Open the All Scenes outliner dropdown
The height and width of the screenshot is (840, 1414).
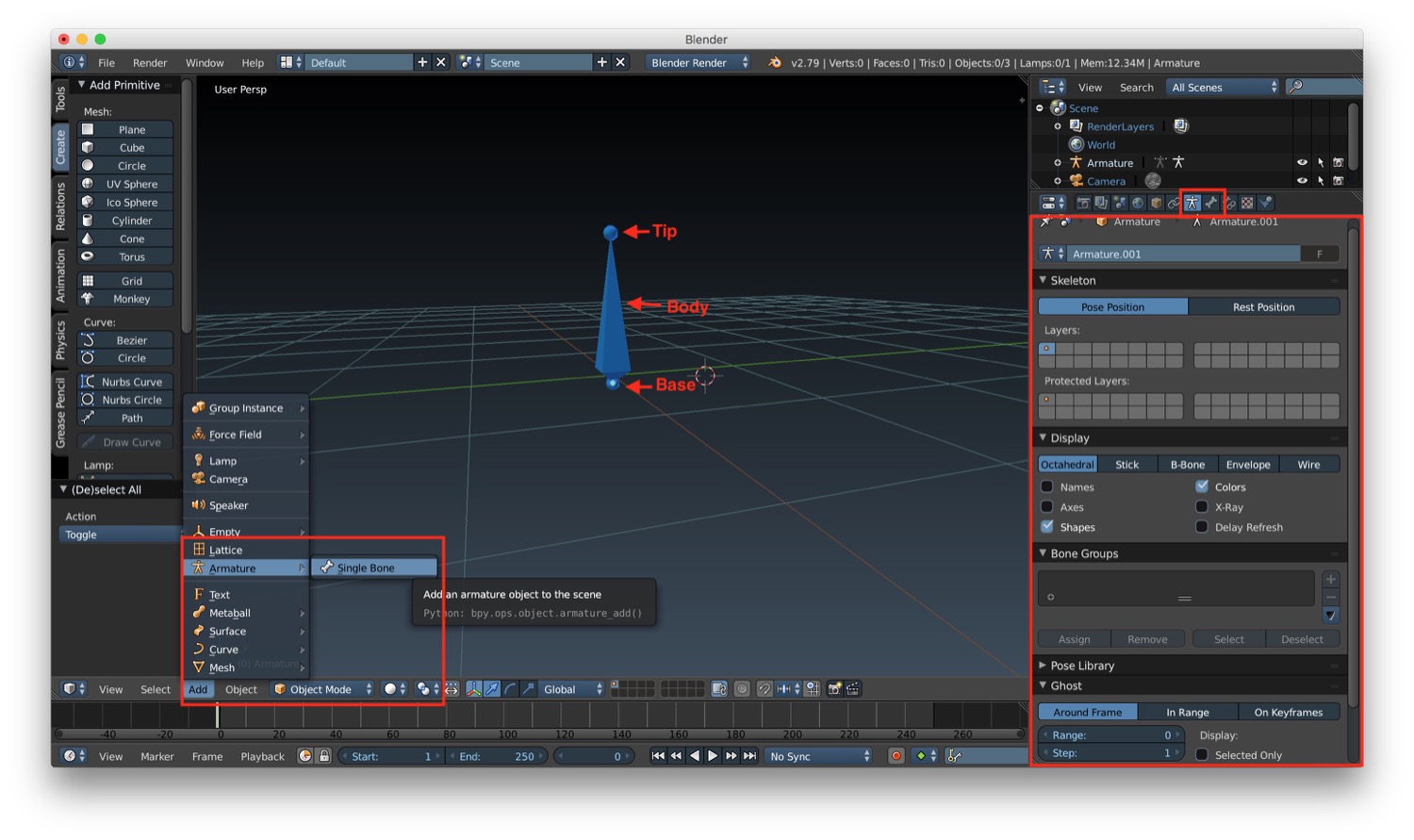pos(1223,87)
